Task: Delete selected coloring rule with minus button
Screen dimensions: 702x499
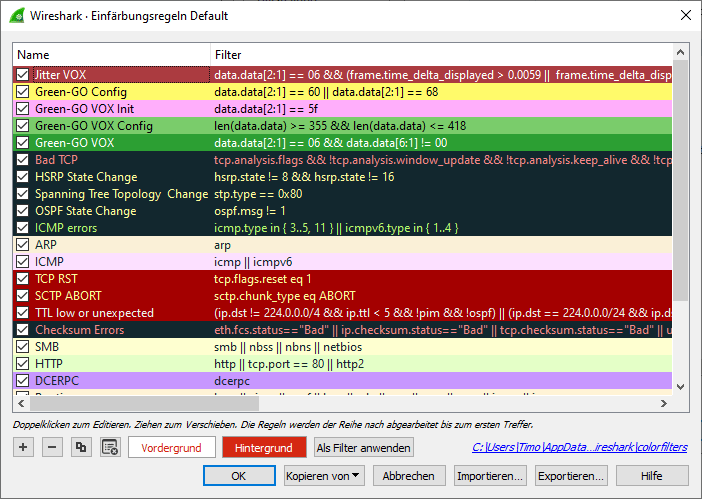Action: (52, 447)
